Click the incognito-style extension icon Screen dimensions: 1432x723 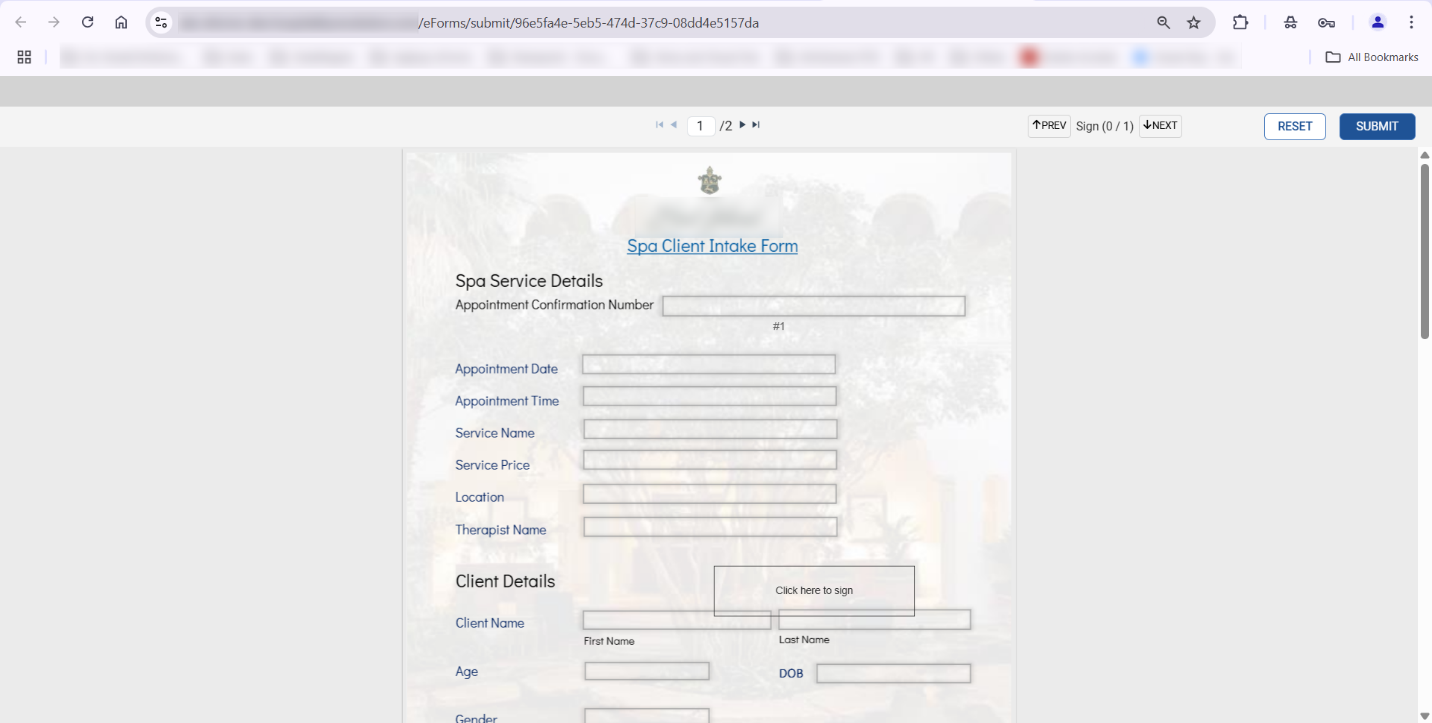pos(1291,22)
